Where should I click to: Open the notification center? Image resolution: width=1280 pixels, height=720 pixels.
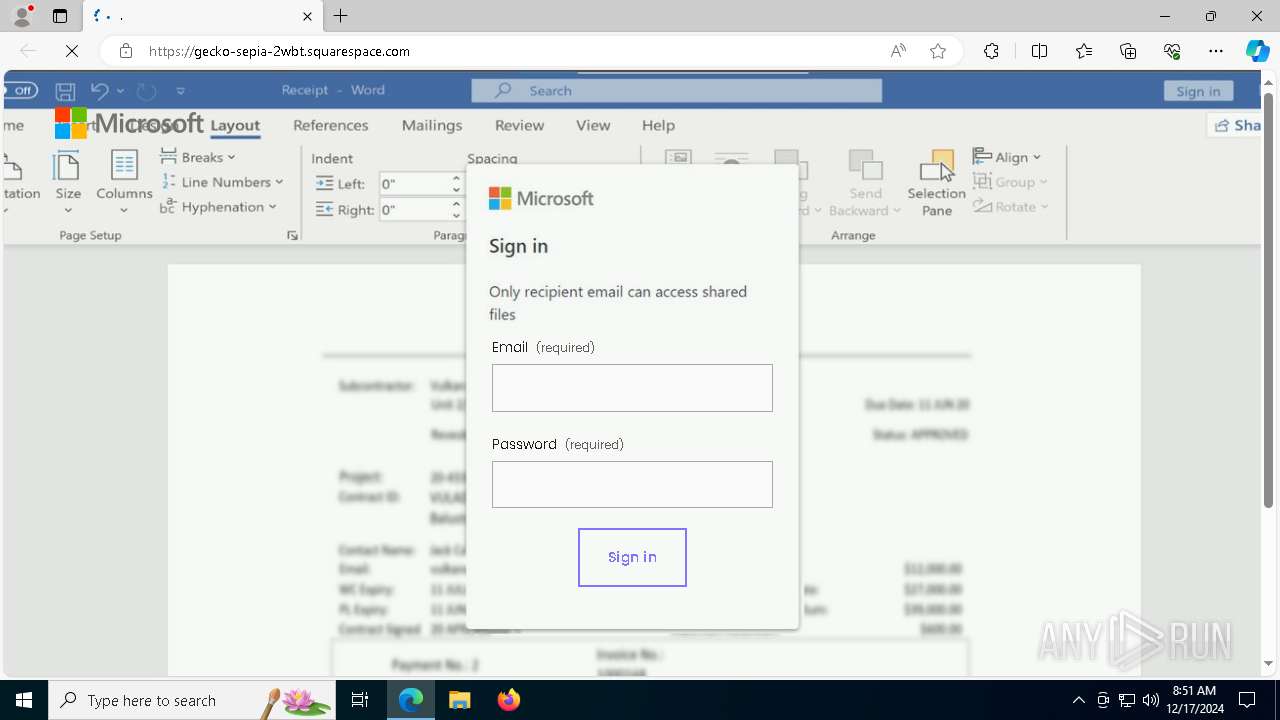(1247, 700)
